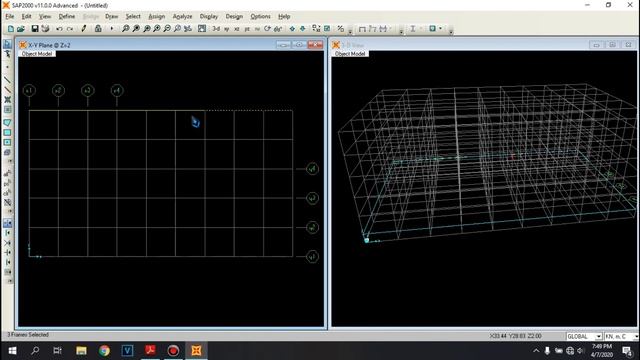The width and height of the screenshot is (640, 360).
Task: Open the View menu
Action: pyautogui.click(x=45, y=17)
